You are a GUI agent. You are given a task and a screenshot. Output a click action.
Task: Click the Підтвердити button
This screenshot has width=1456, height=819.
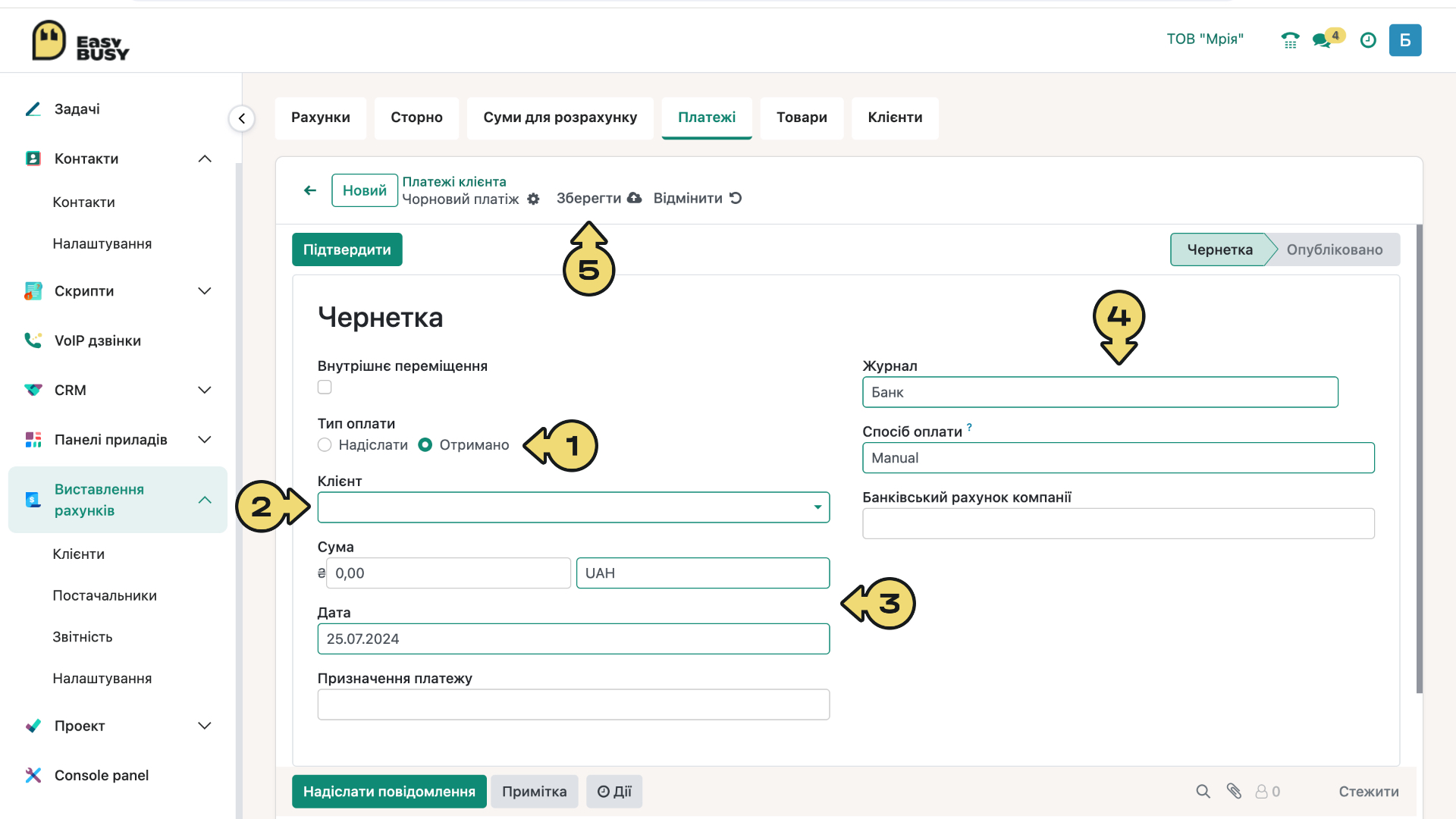point(347,249)
